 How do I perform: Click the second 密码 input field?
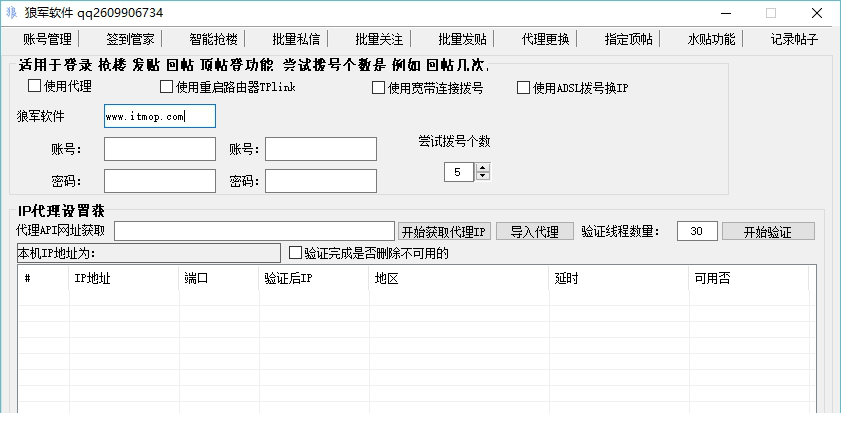coord(321,181)
